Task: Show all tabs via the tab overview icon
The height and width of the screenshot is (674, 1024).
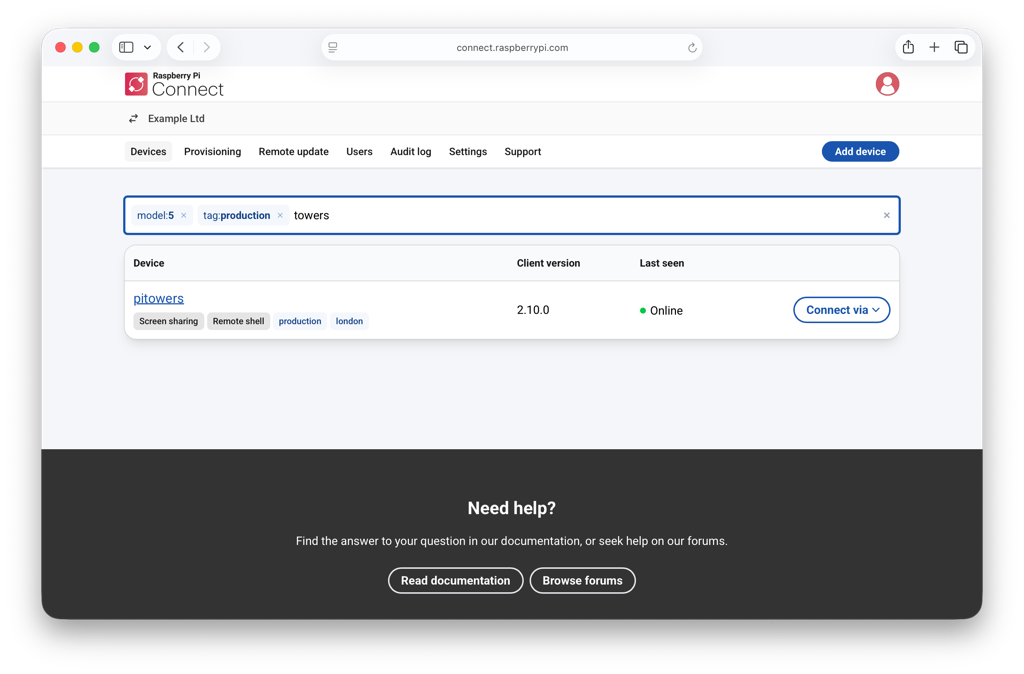Action: point(961,46)
